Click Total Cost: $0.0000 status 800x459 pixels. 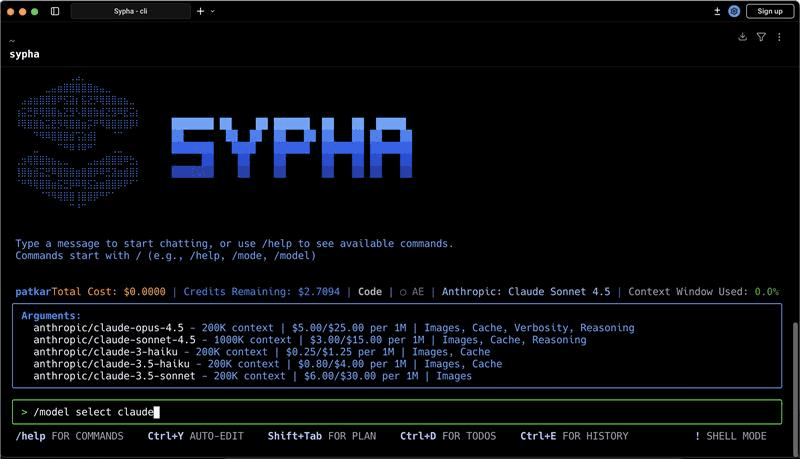tap(108, 292)
